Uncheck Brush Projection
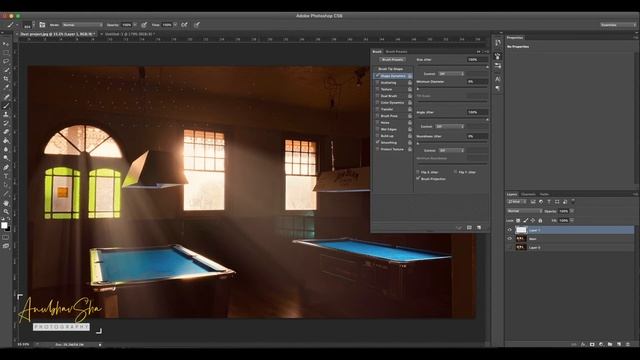 click(418, 179)
